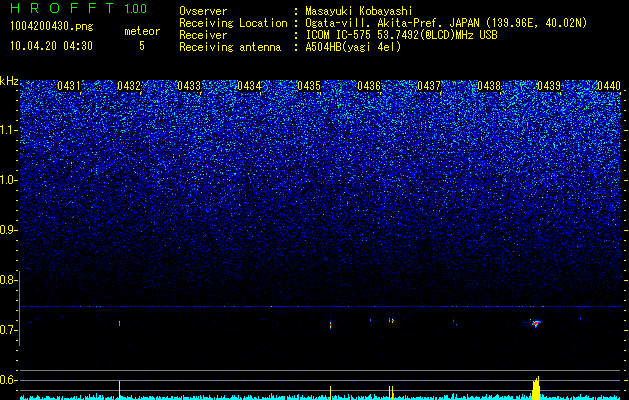This screenshot has height=400, width=629.
Task: Click the 0435 time marker
Action: point(309,86)
